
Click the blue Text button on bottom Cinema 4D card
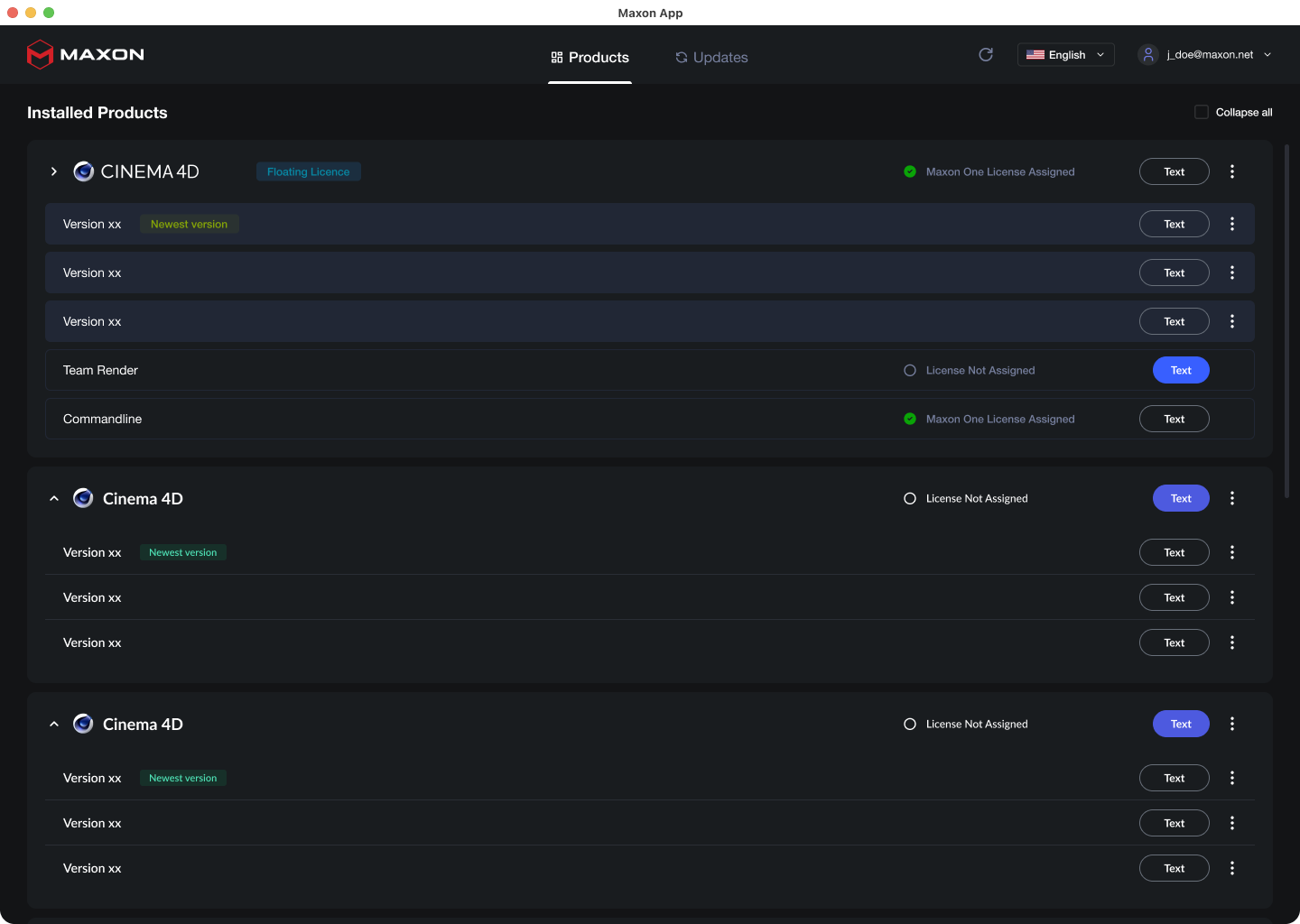(1181, 724)
